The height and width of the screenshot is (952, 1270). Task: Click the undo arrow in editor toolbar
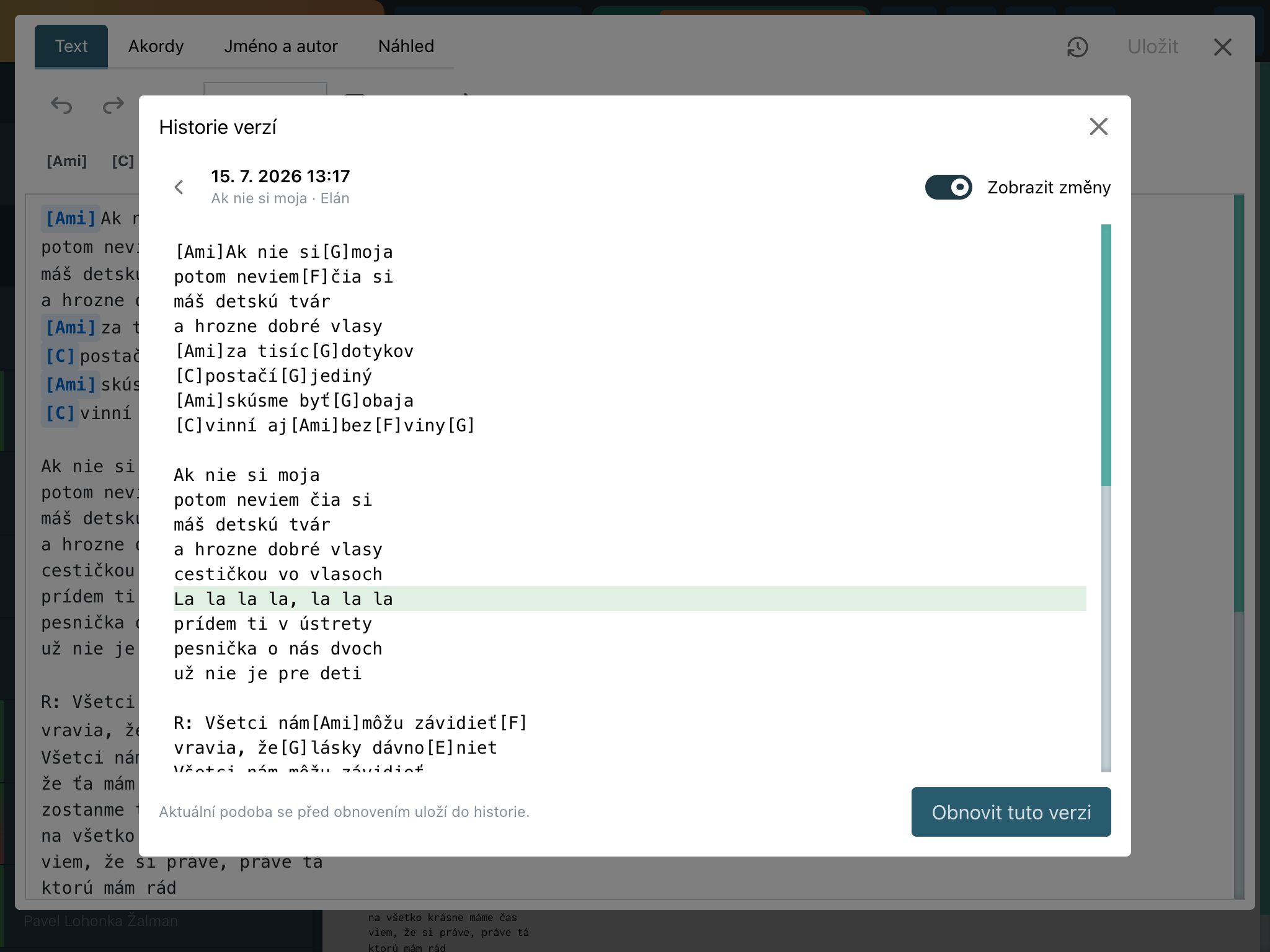[61, 105]
